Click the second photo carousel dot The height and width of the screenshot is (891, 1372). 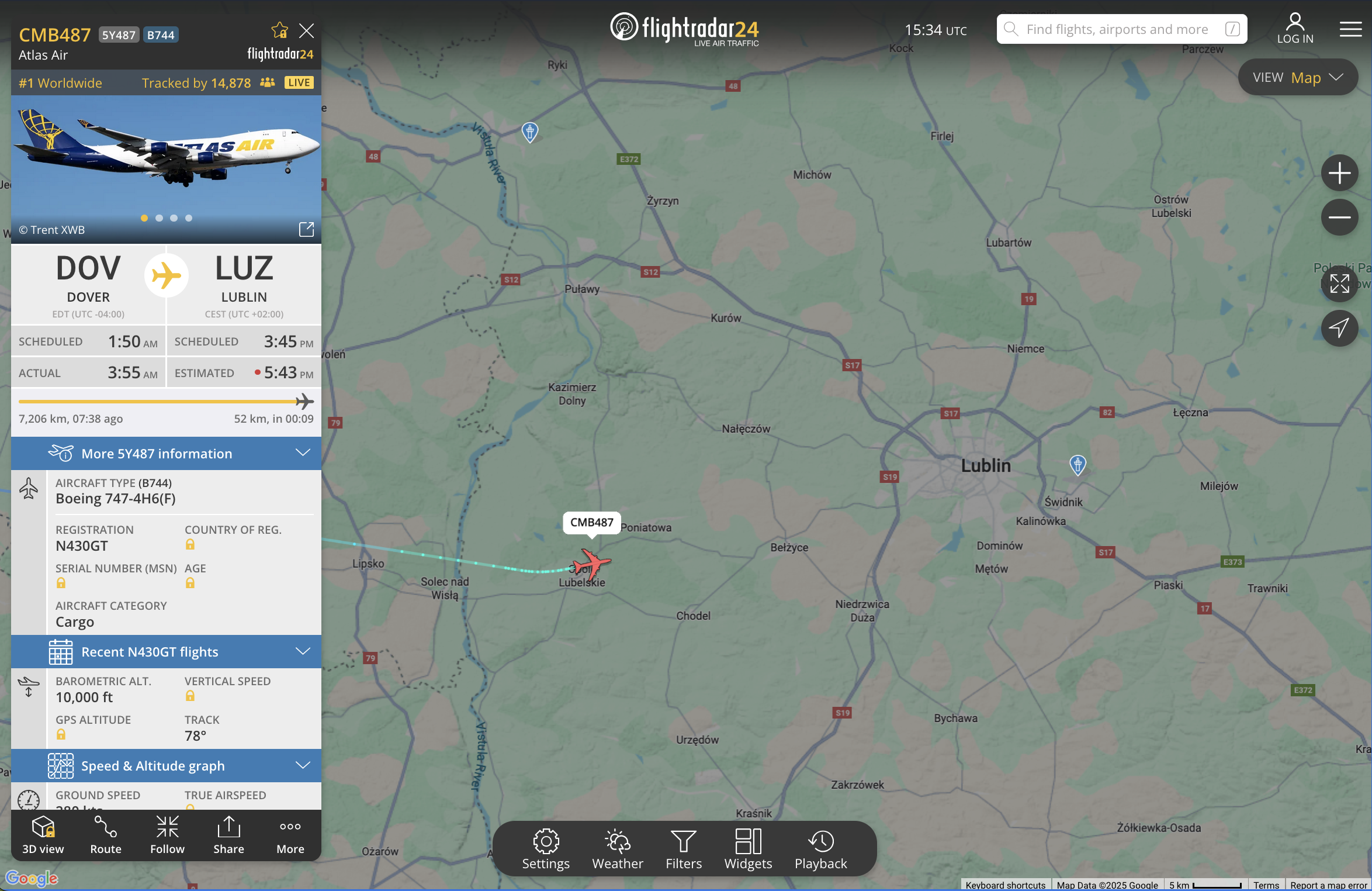tap(159, 218)
